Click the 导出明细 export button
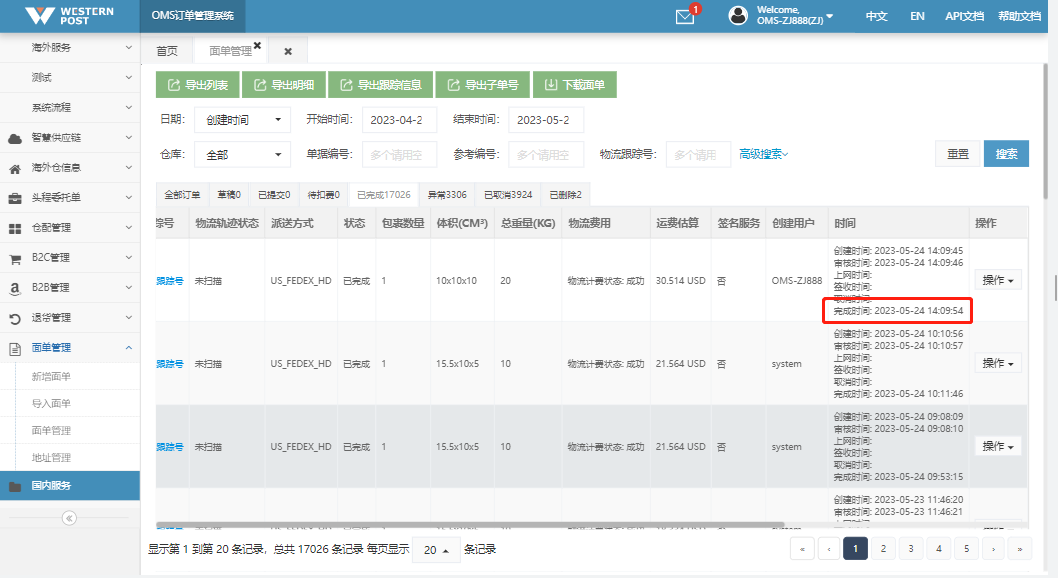Image resolution: width=1058 pixels, height=578 pixels. tap(283, 84)
